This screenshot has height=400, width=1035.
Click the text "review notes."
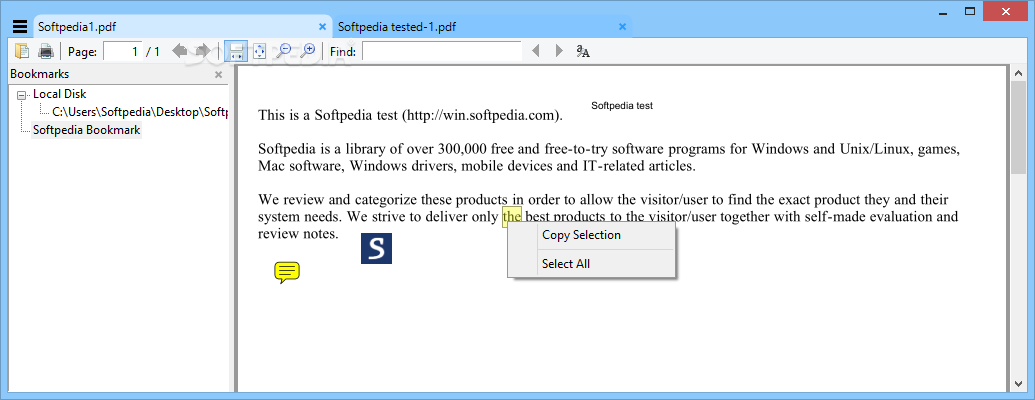coord(298,234)
